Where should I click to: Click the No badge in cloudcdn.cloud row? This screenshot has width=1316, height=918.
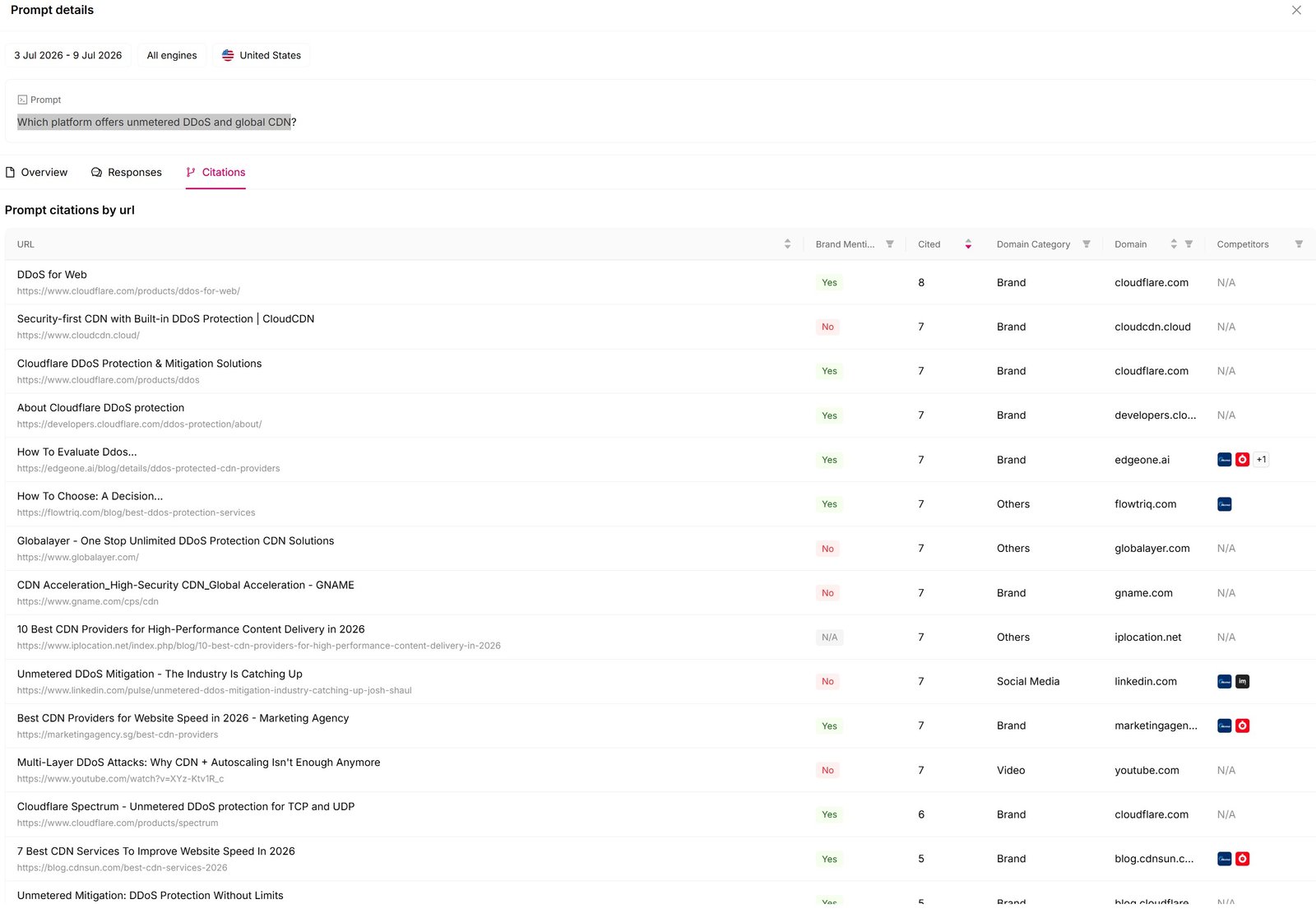pos(827,327)
